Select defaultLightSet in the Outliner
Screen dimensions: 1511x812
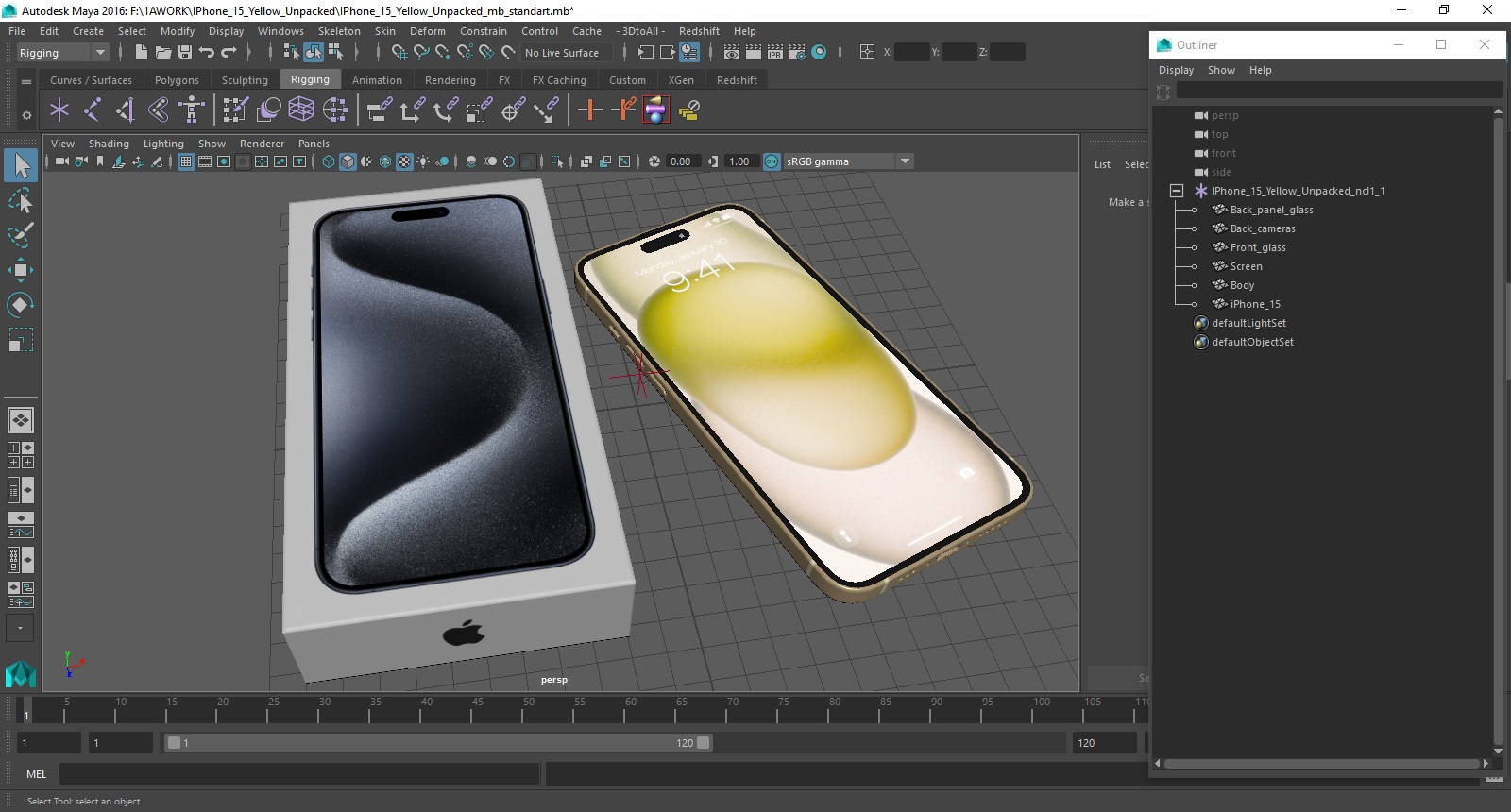[x=1248, y=323]
